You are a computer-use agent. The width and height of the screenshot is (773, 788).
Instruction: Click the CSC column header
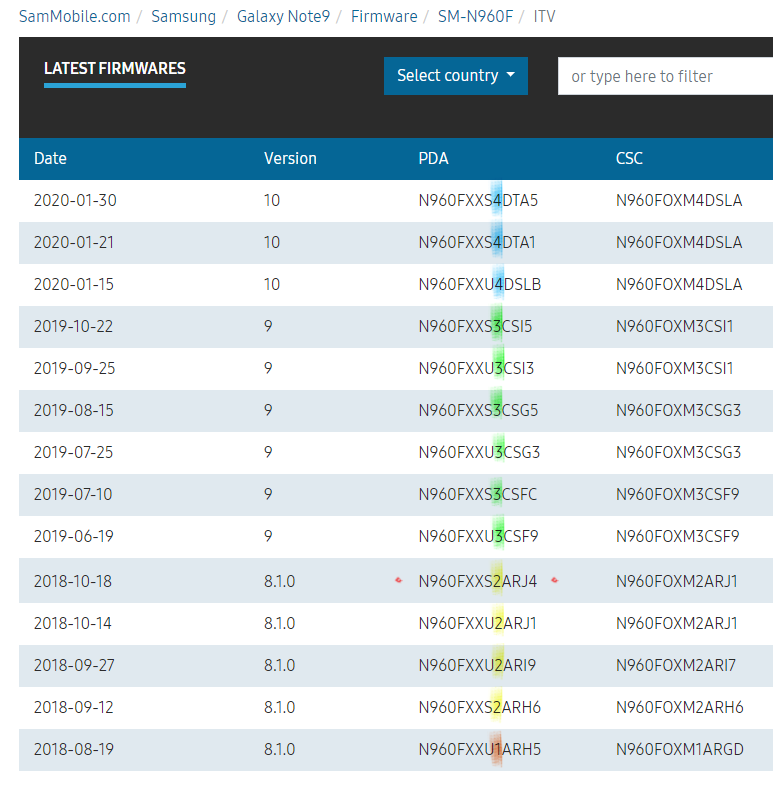tap(629, 158)
